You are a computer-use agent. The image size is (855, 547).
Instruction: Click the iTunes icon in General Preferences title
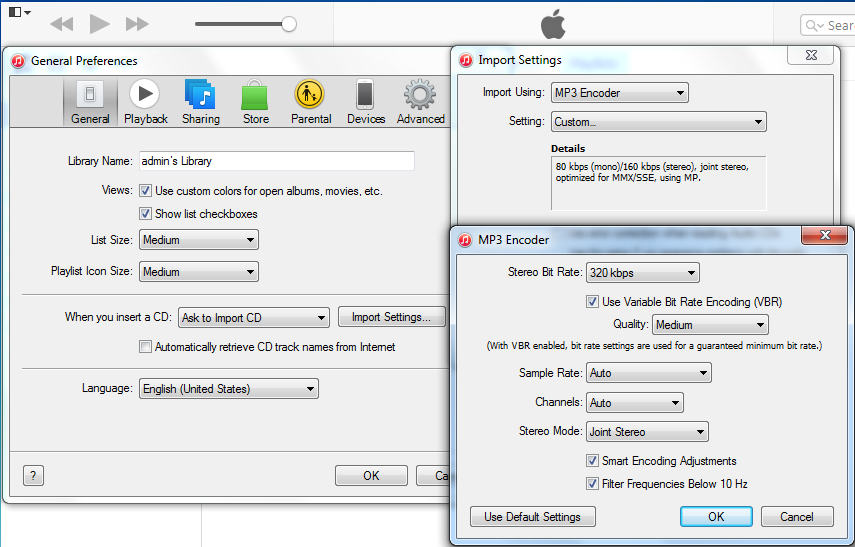[18, 61]
